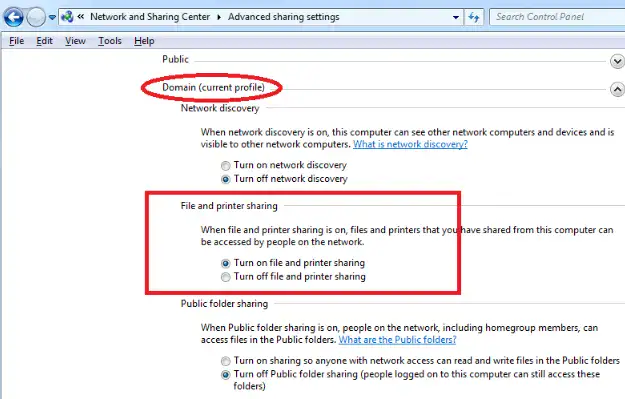
Task: Click the Forward navigation arrow button
Action: coord(36,17)
